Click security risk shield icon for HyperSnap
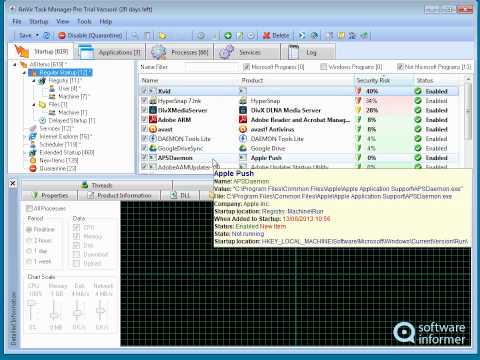This screenshot has width=480, height=360. [359, 101]
